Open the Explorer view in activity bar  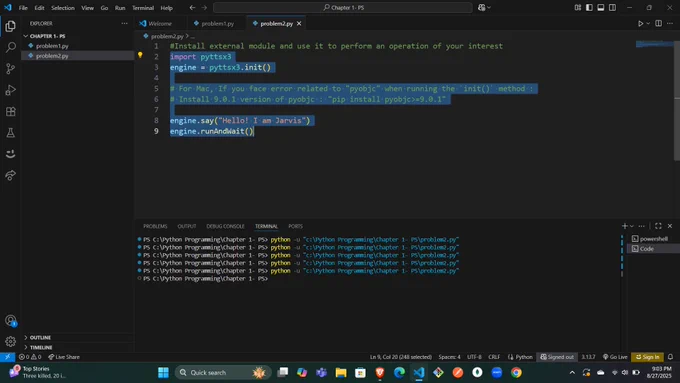click(x=10, y=26)
